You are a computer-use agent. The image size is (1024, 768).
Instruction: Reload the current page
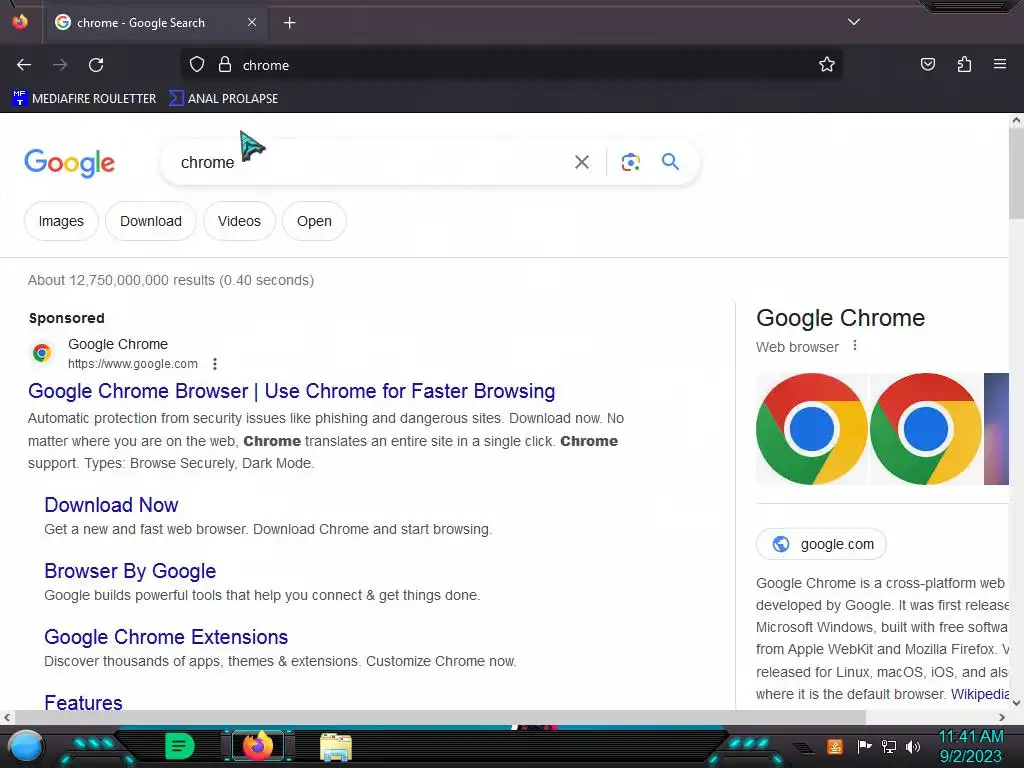coord(96,65)
